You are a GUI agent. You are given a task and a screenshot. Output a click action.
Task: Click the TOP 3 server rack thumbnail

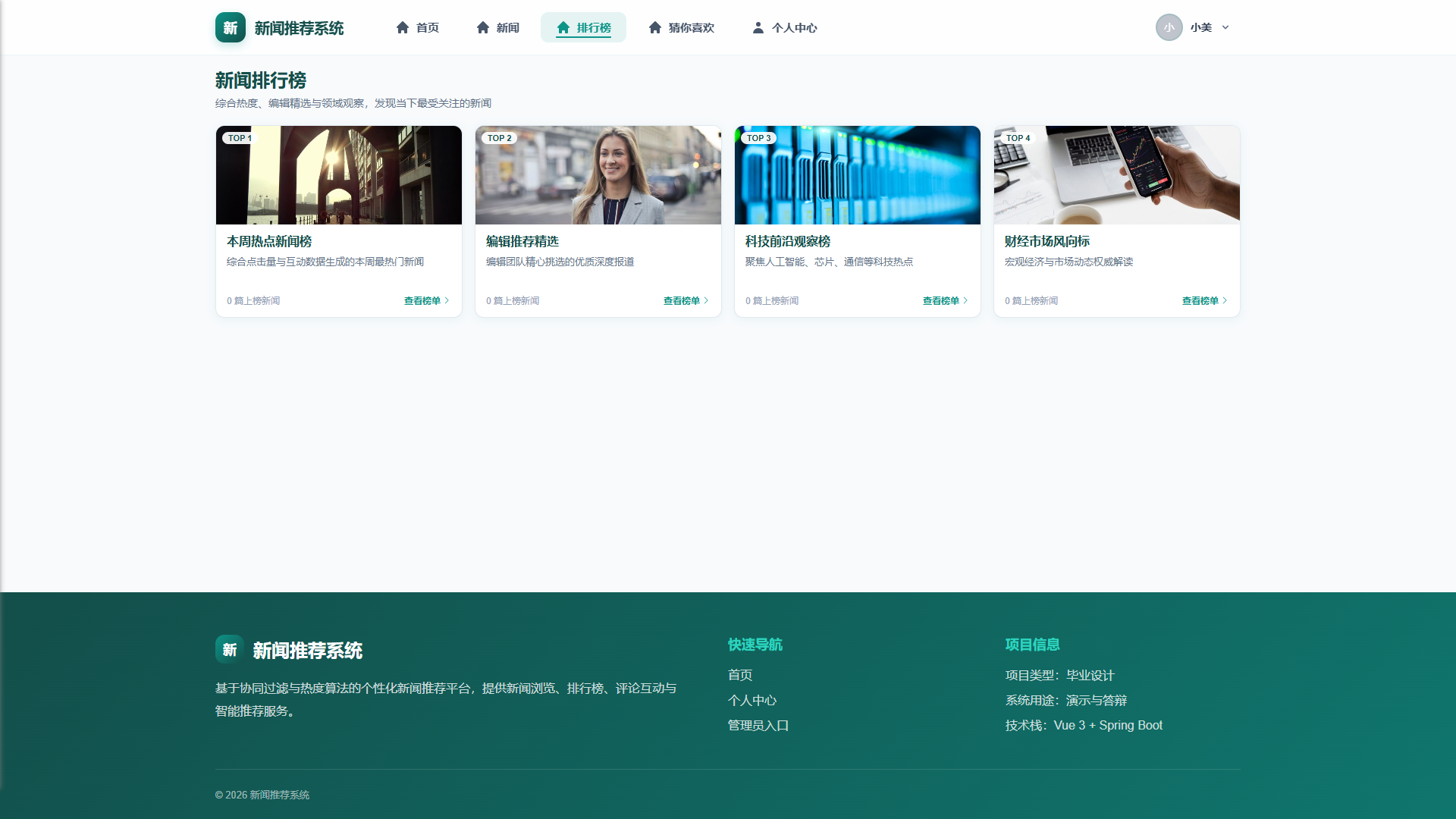pos(858,175)
